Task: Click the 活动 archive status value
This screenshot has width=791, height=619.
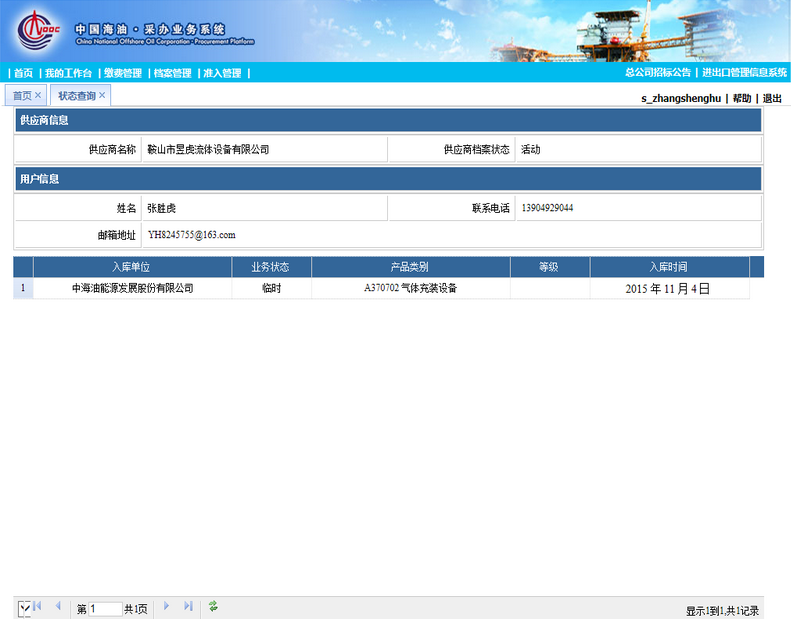Action: click(531, 149)
